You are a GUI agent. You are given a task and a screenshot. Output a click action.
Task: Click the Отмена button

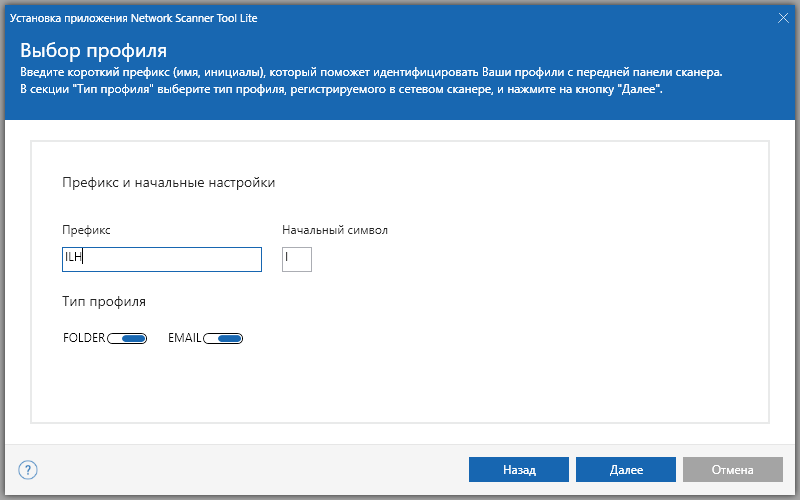tap(732, 469)
